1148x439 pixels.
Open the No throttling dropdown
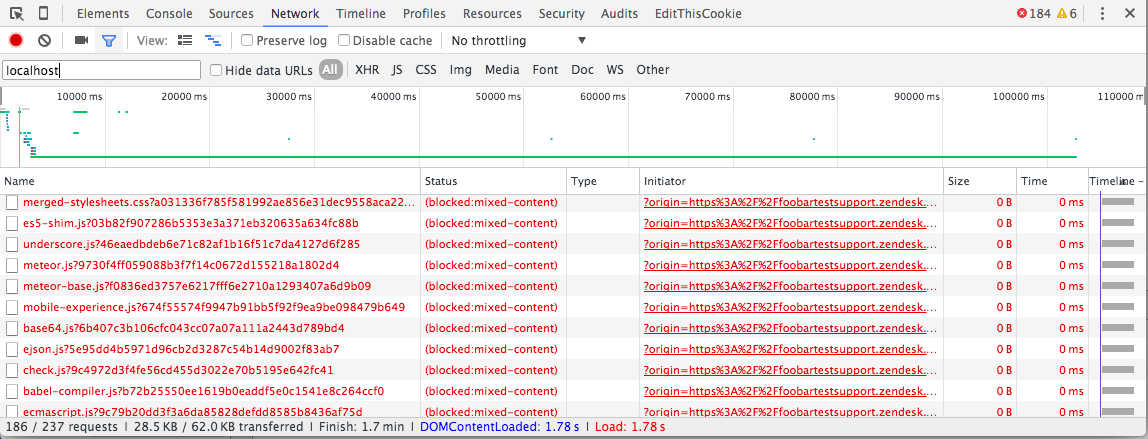pyautogui.click(x=518, y=40)
